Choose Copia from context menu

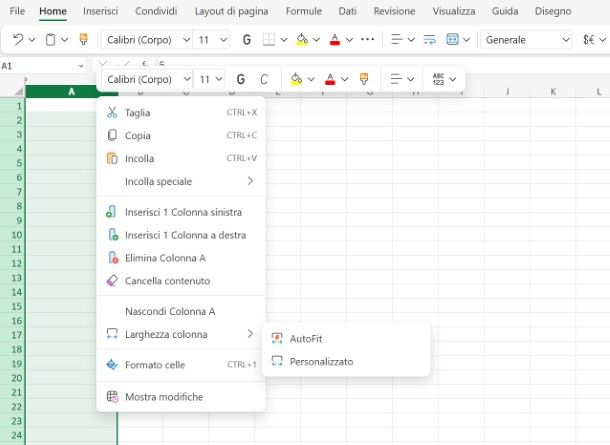pos(181,135)
